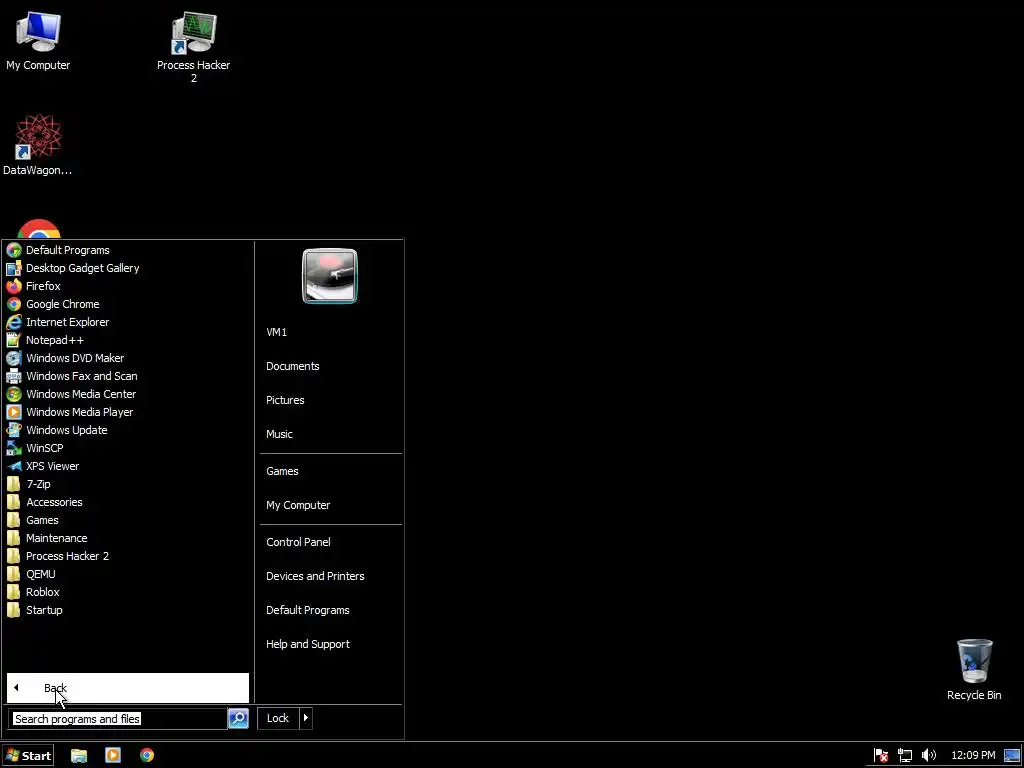Open Windows Explorer from the taskbar
Viewport: 1024px width, 768px height.
click(79, 756)
